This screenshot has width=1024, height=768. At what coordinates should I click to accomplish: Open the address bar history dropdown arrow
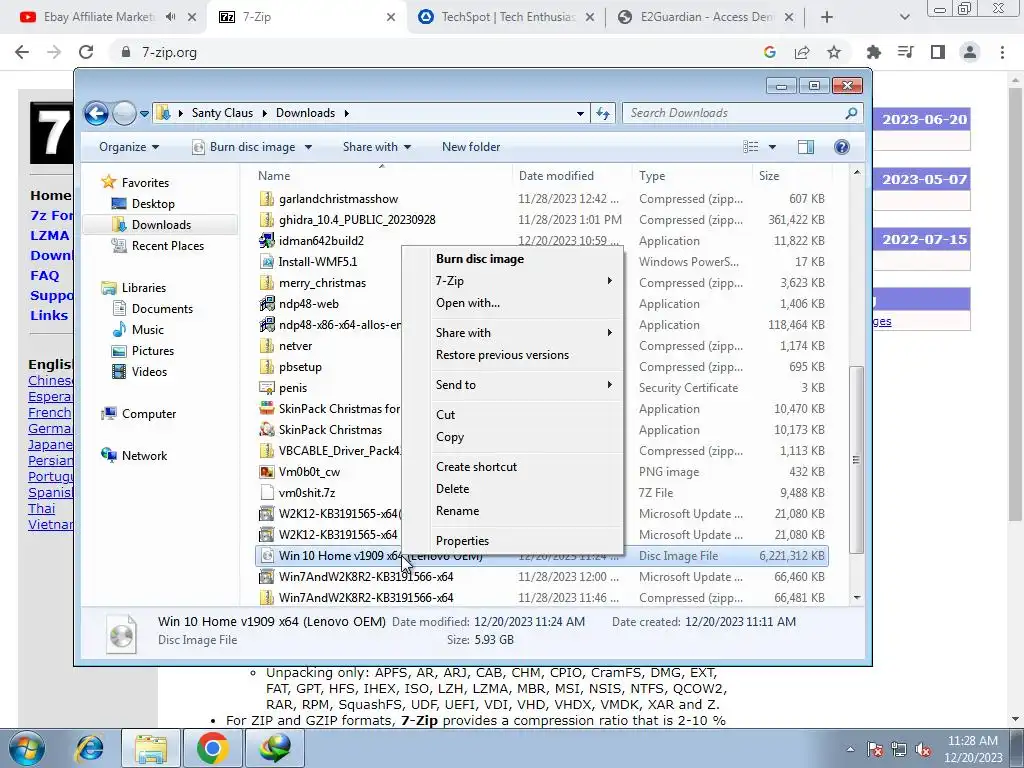point(580,114)
